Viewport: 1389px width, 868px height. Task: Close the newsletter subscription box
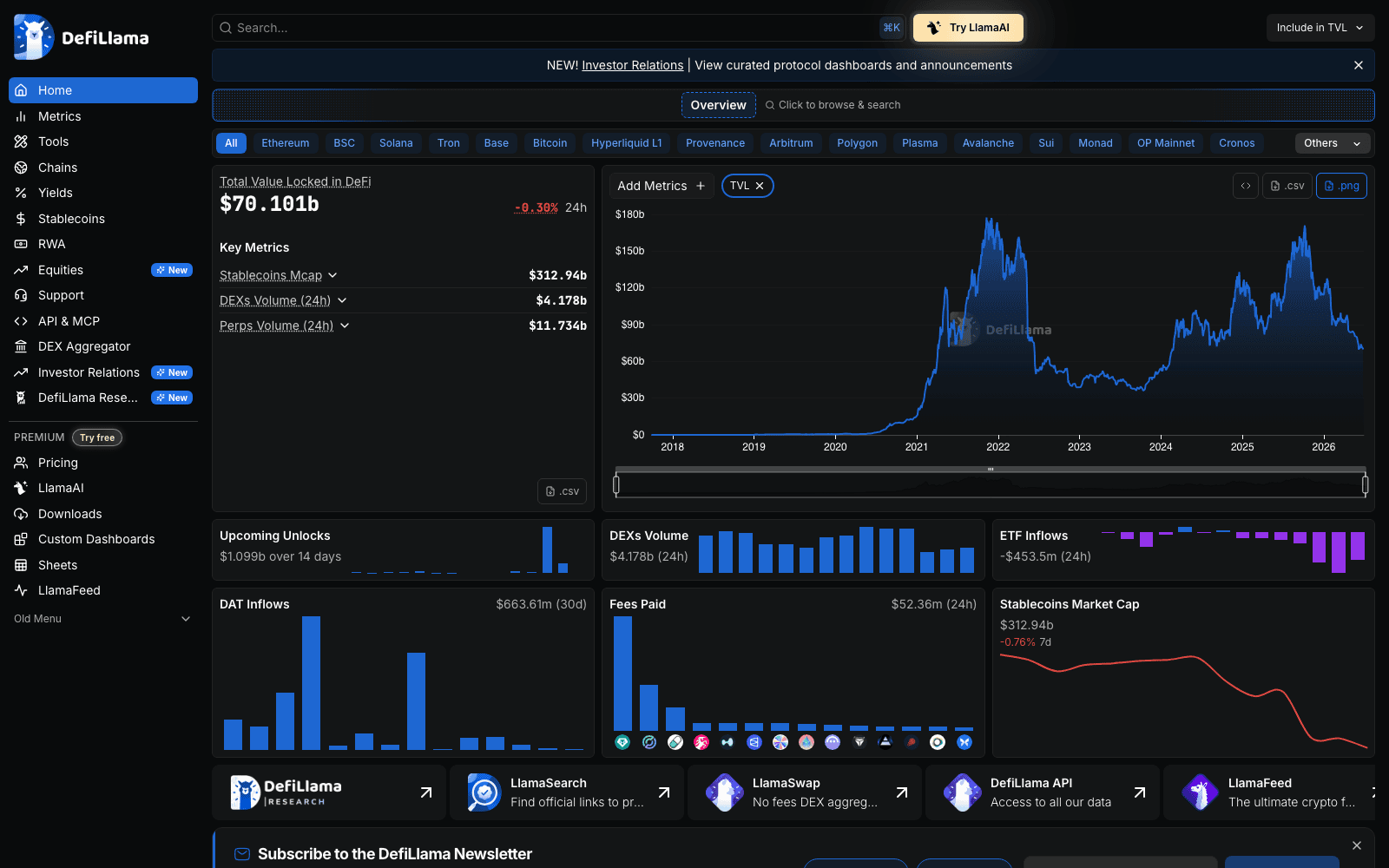tap(1357, 845)
